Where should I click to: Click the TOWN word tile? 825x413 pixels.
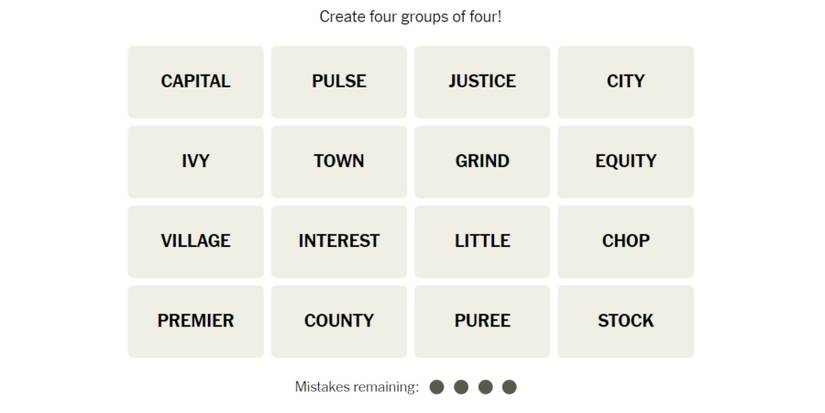pyautogui.click(x=339, y=161)
